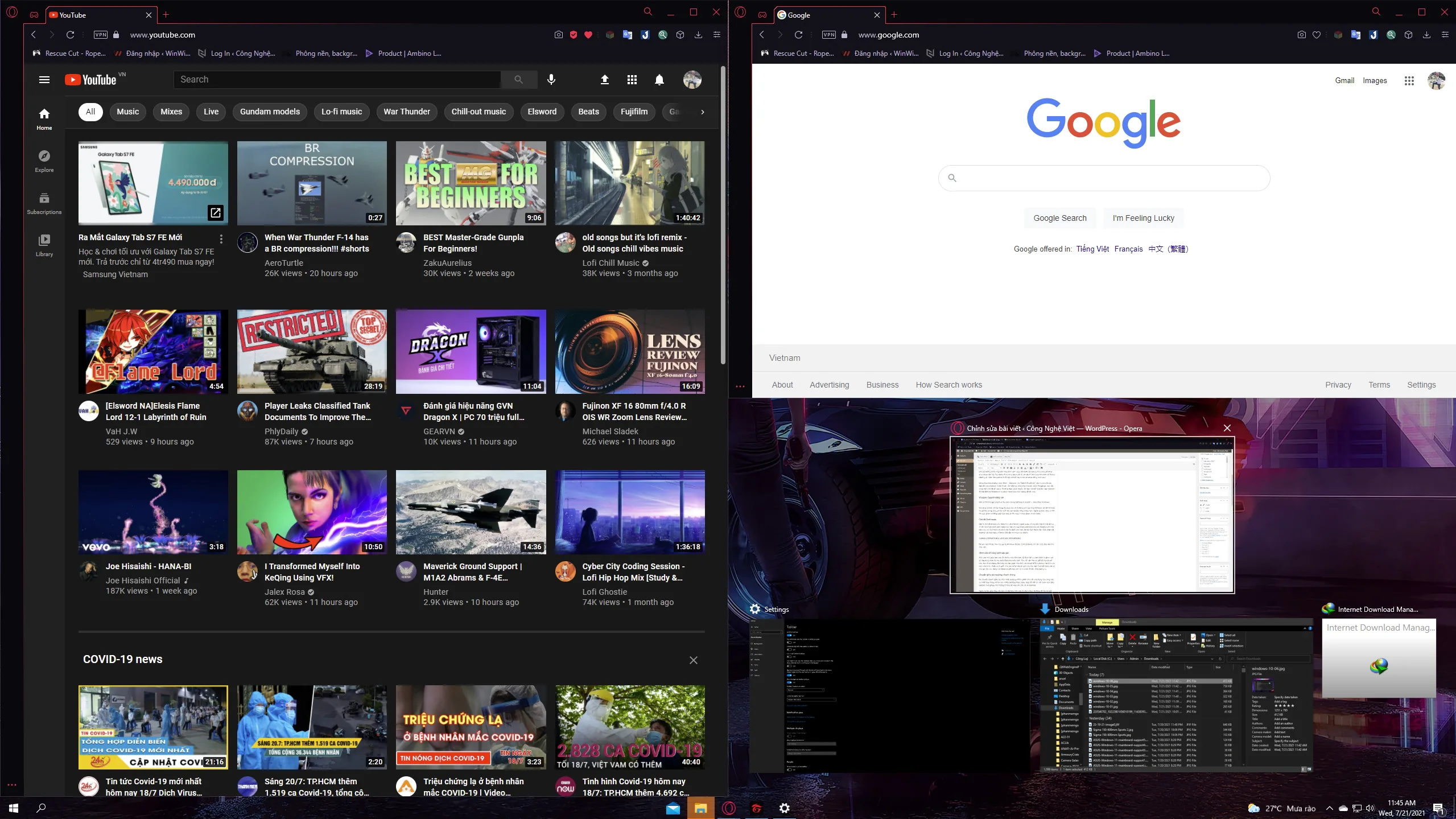Toggle VPN badge in YouTube address bar
This screenshot has height=819, width=1456.
pos(101,35)
